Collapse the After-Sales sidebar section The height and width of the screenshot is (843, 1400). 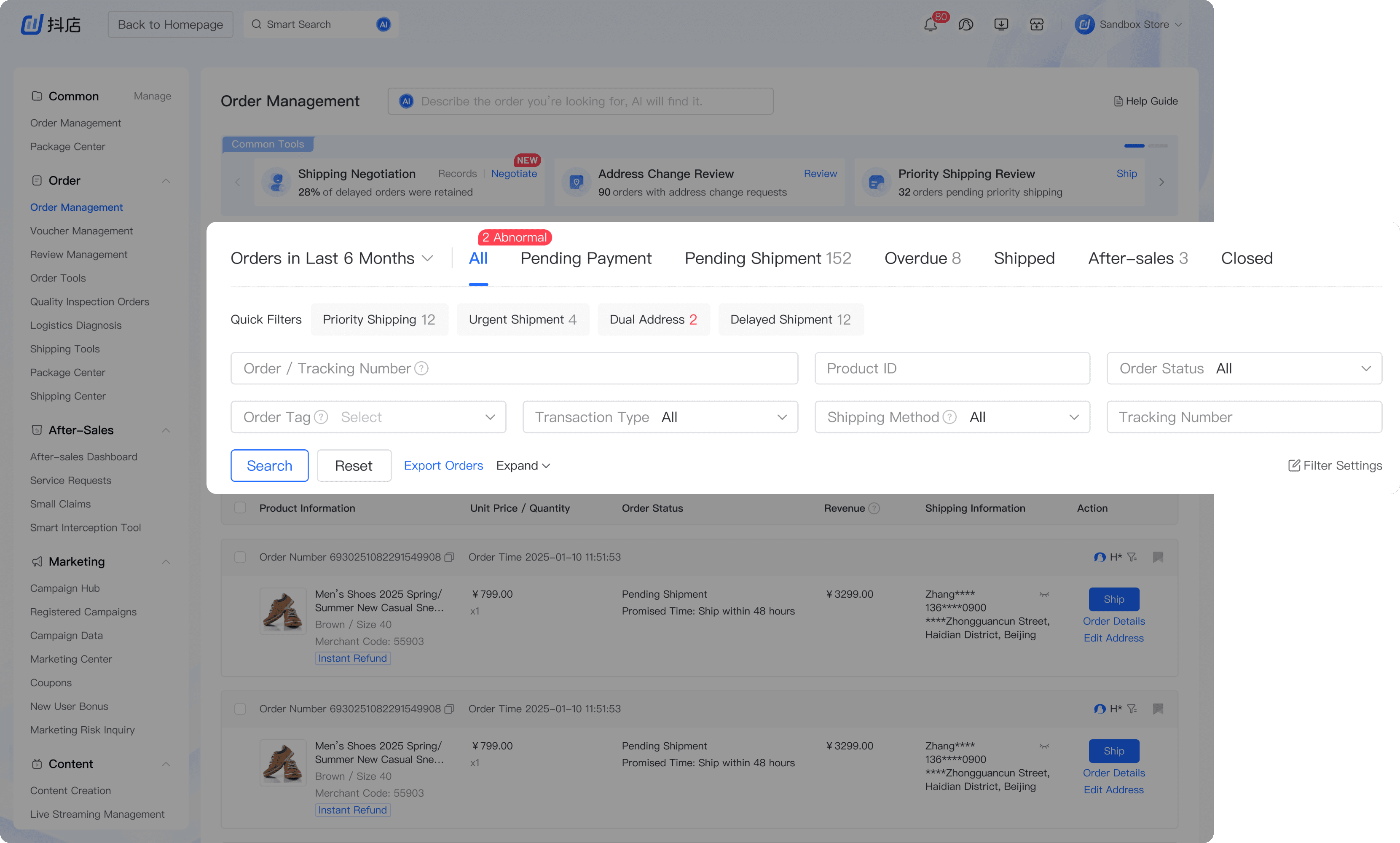[166, 431]
